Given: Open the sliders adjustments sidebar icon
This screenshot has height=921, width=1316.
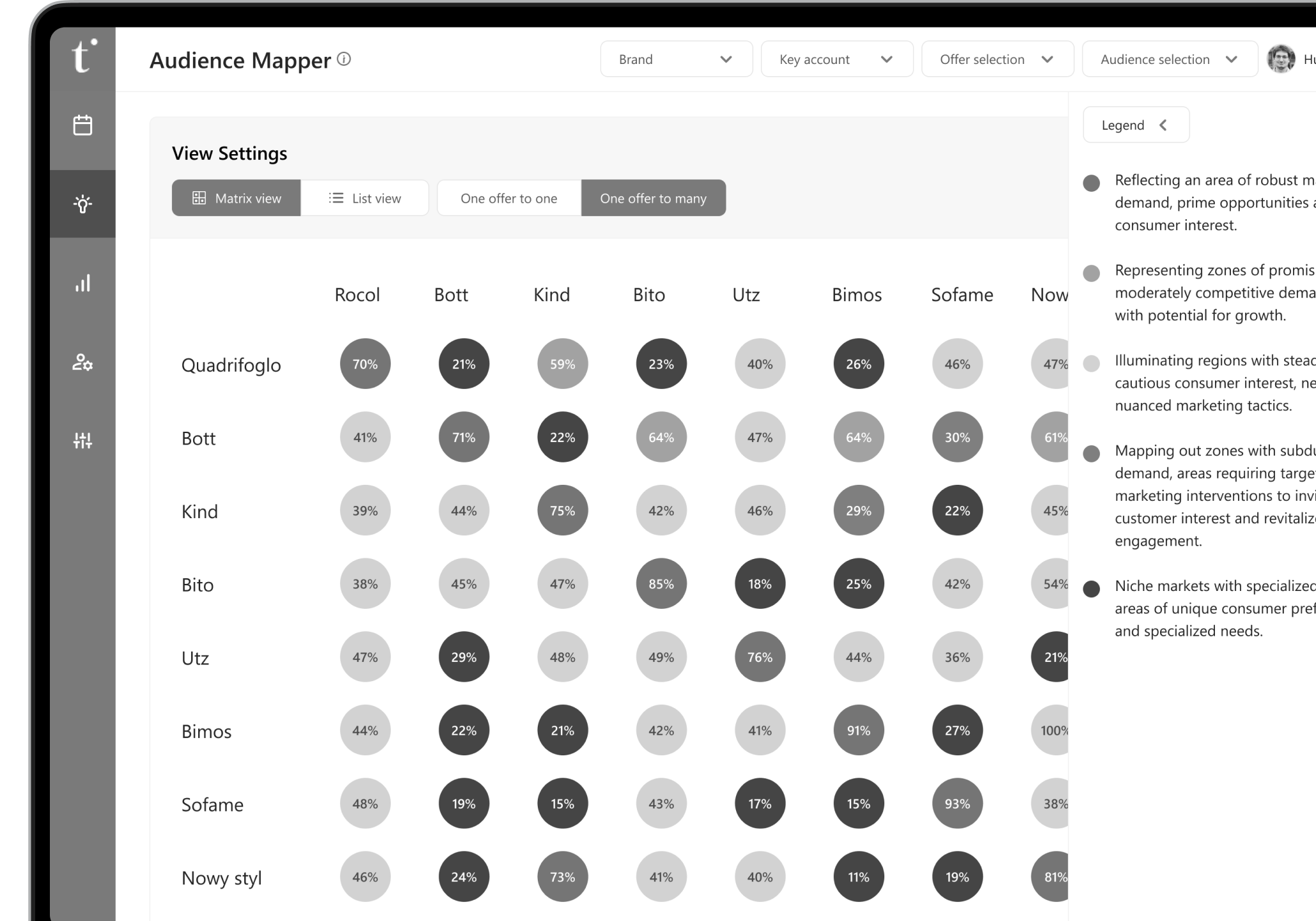Looking at the screenshot, I should point(82,440).
